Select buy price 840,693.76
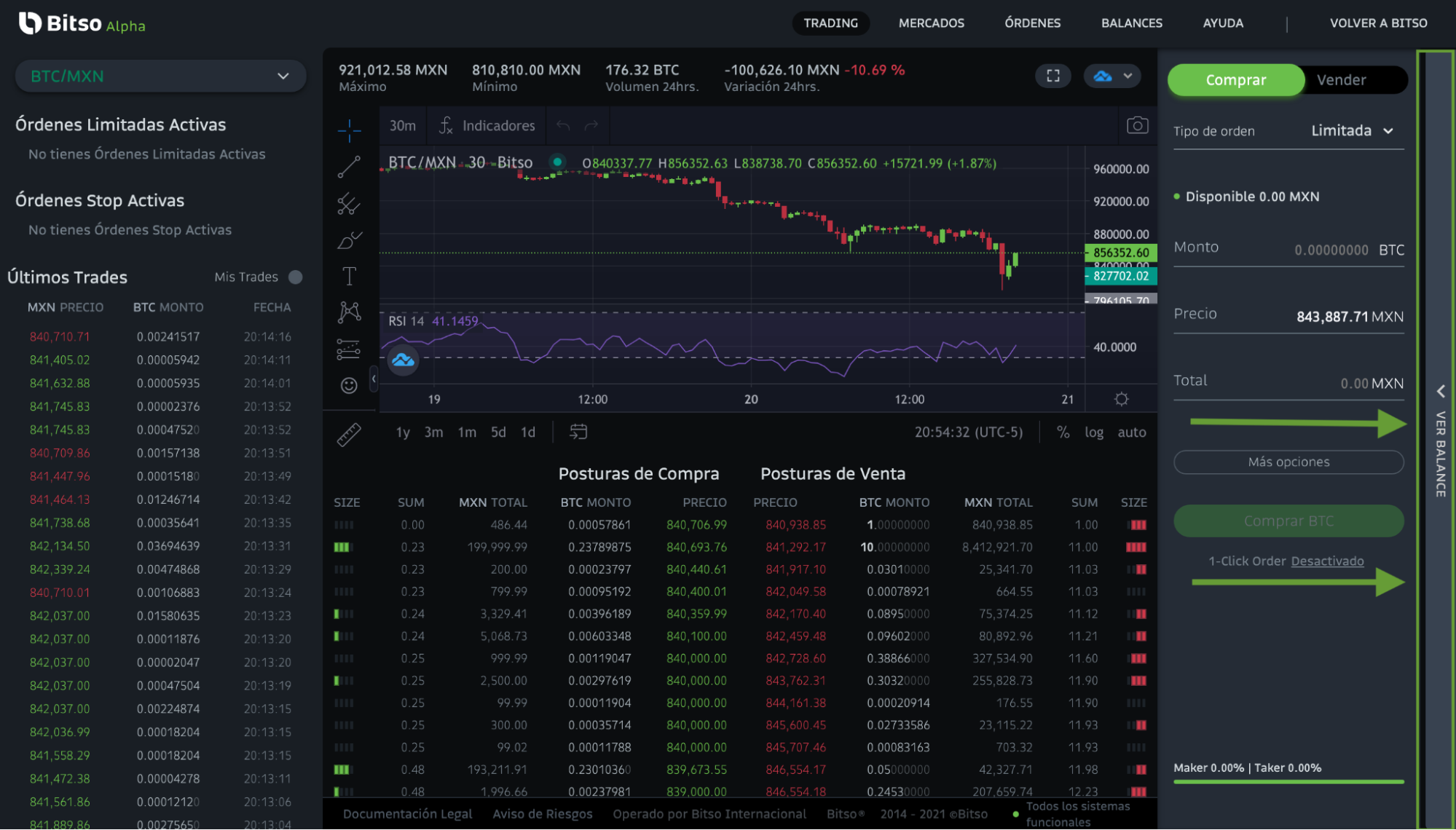Screen dimensions: 1456x830 pyautogui.click(x=696, y=547)
